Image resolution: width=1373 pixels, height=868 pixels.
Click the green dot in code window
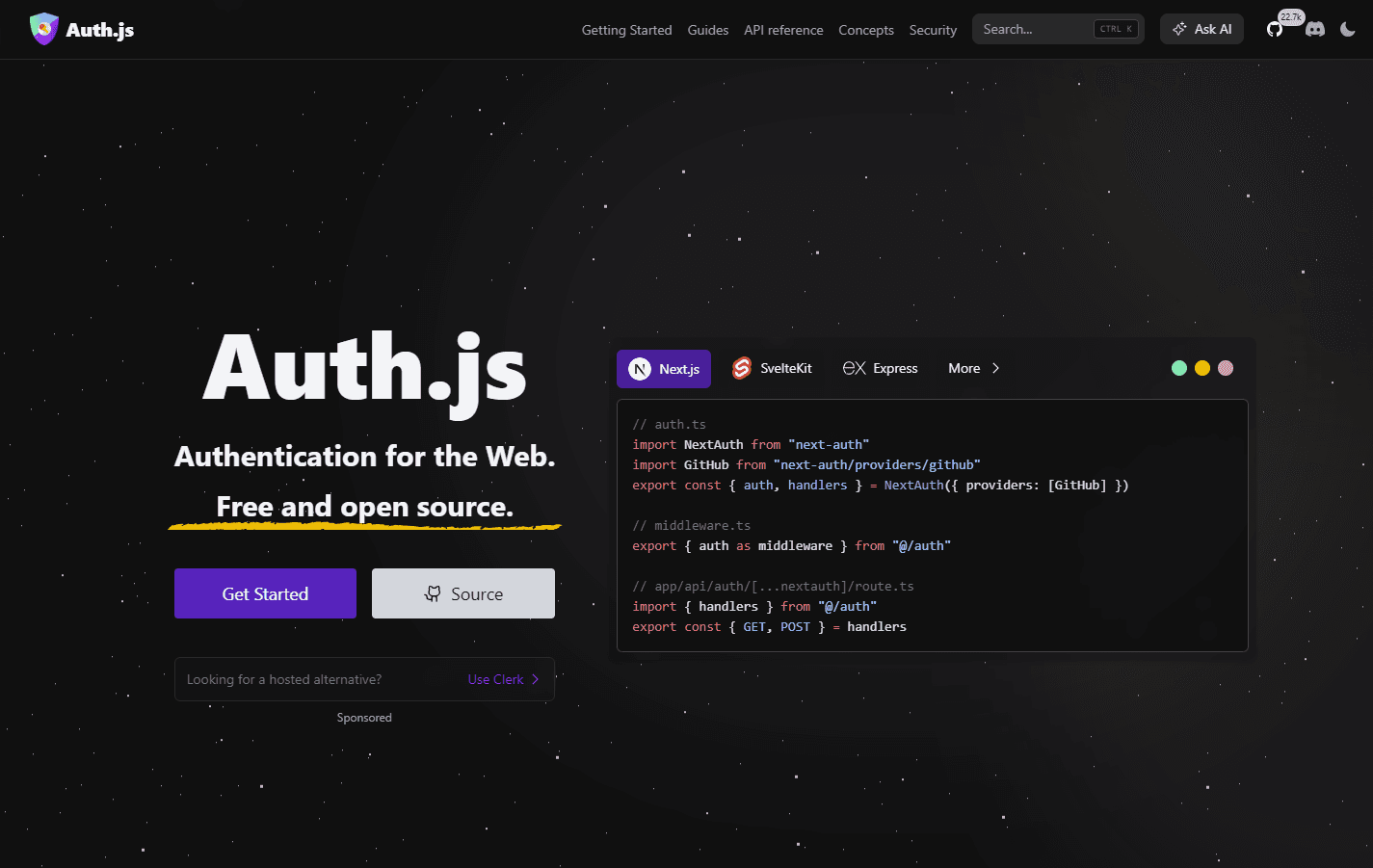coord(1178,368)
